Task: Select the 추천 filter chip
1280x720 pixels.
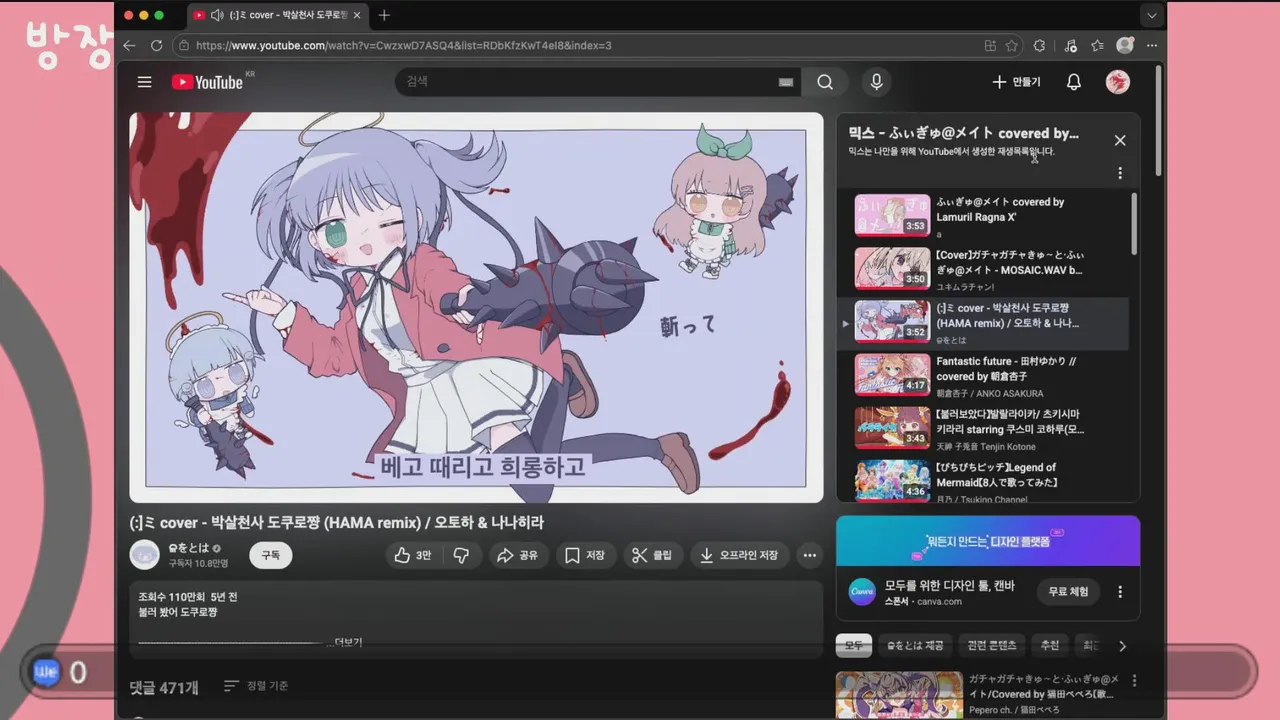Action: coord(1050,645)
